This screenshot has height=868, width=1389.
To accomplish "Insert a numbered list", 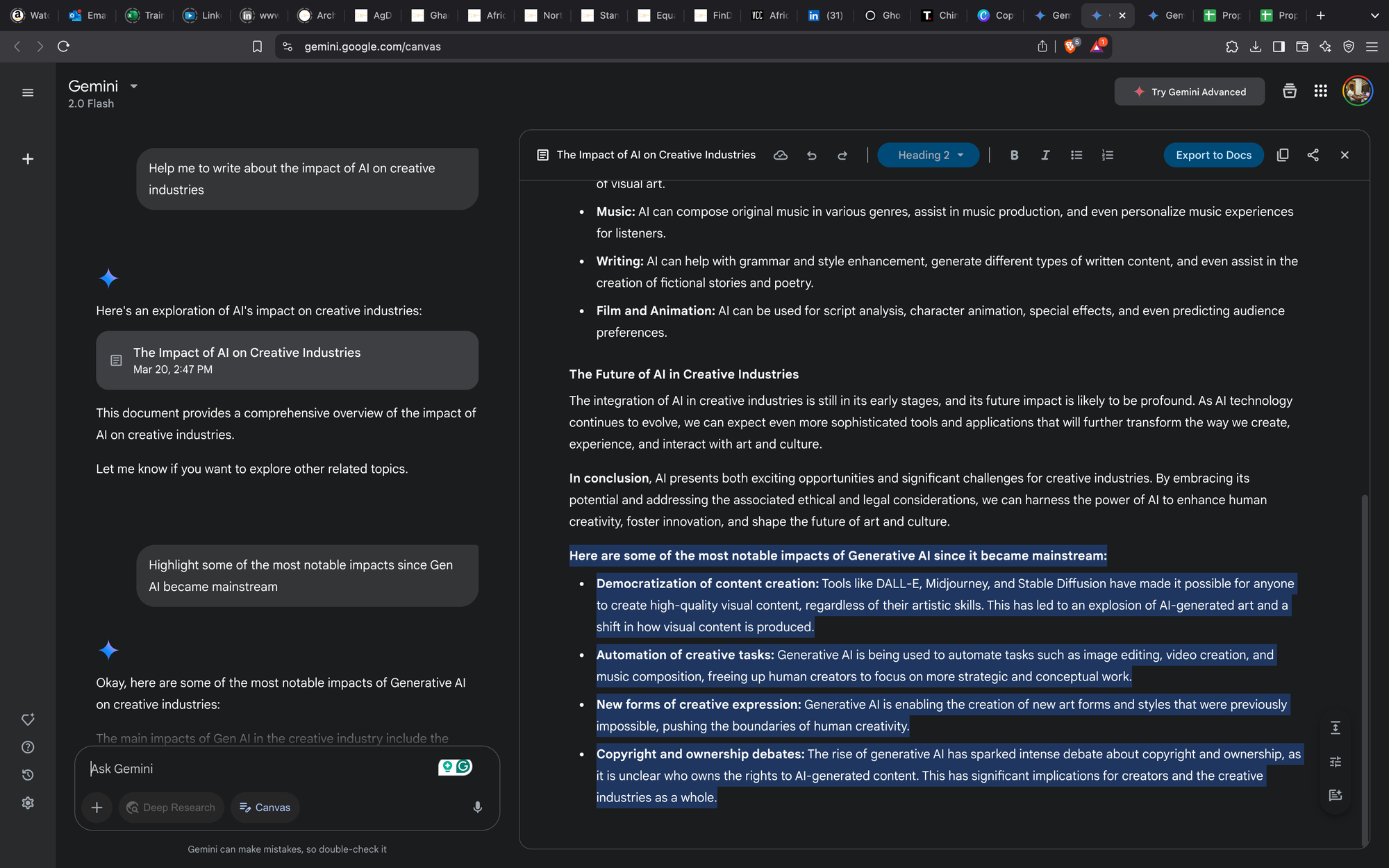I will [1108, 155].
